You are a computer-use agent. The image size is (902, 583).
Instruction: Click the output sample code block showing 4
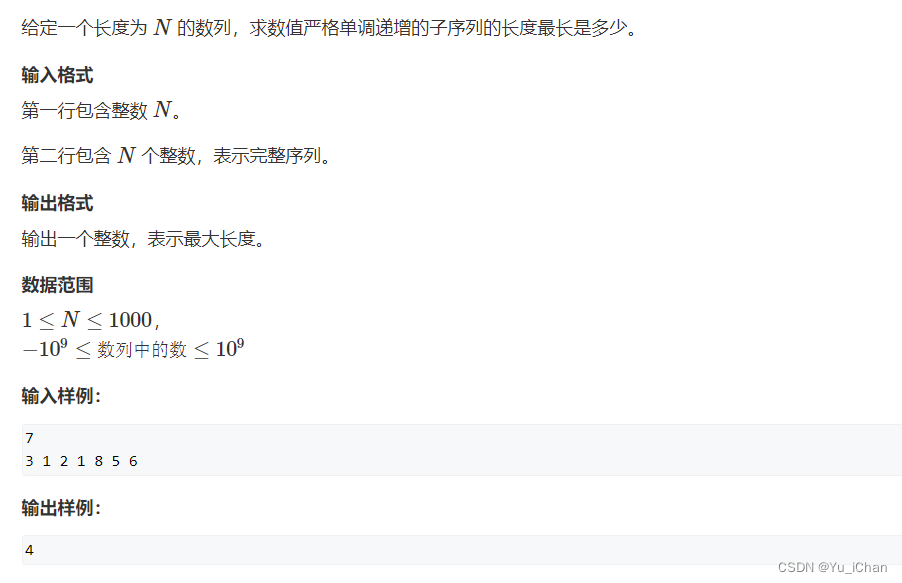point(462,550)
